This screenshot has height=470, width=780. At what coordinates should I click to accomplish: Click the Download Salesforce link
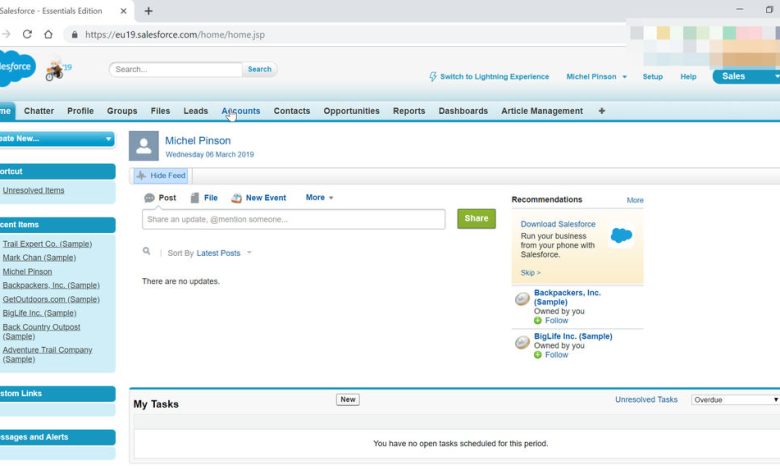tap(558, 224)
